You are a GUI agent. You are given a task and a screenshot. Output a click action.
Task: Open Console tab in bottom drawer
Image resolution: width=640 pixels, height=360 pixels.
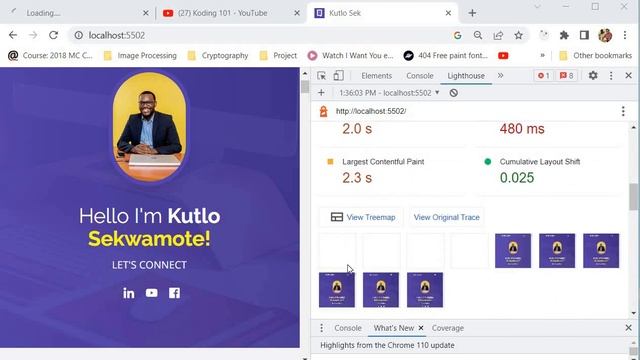[348, 328]
